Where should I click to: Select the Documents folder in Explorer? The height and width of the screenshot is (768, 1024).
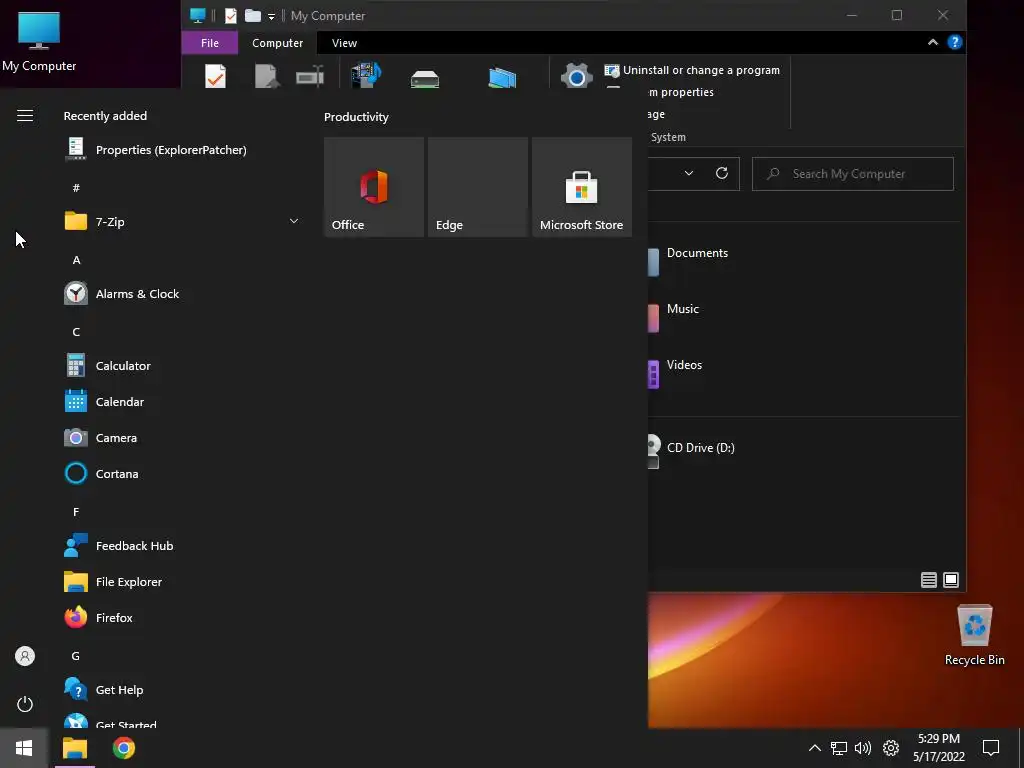(697, 253)
